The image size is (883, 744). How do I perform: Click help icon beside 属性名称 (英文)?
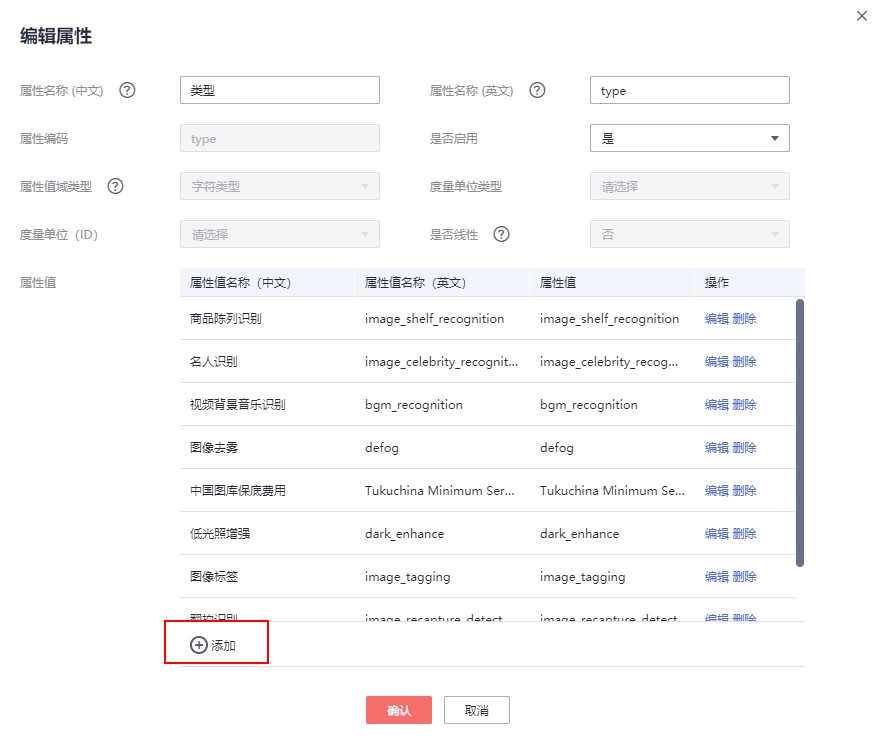point(537,90)
